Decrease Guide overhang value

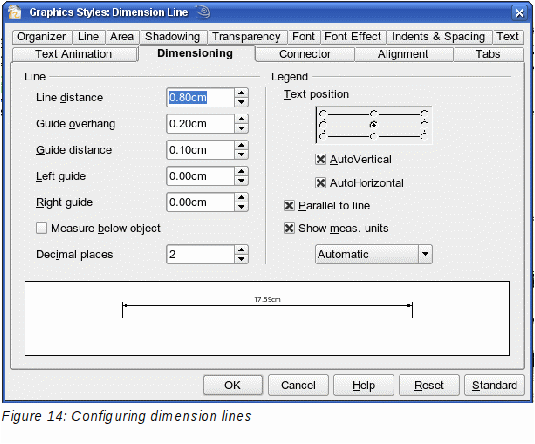tap(241, 128)
